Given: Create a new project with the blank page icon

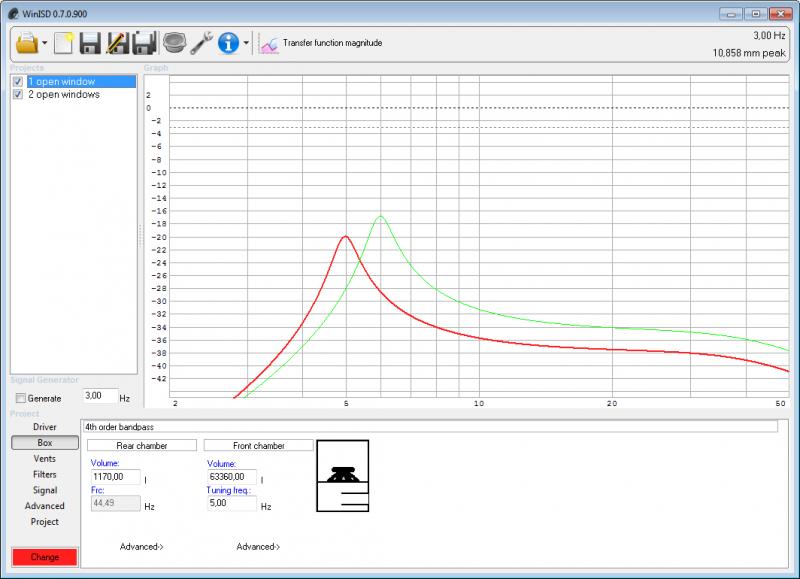Looking at the screenshot, I should coord(64,43).
